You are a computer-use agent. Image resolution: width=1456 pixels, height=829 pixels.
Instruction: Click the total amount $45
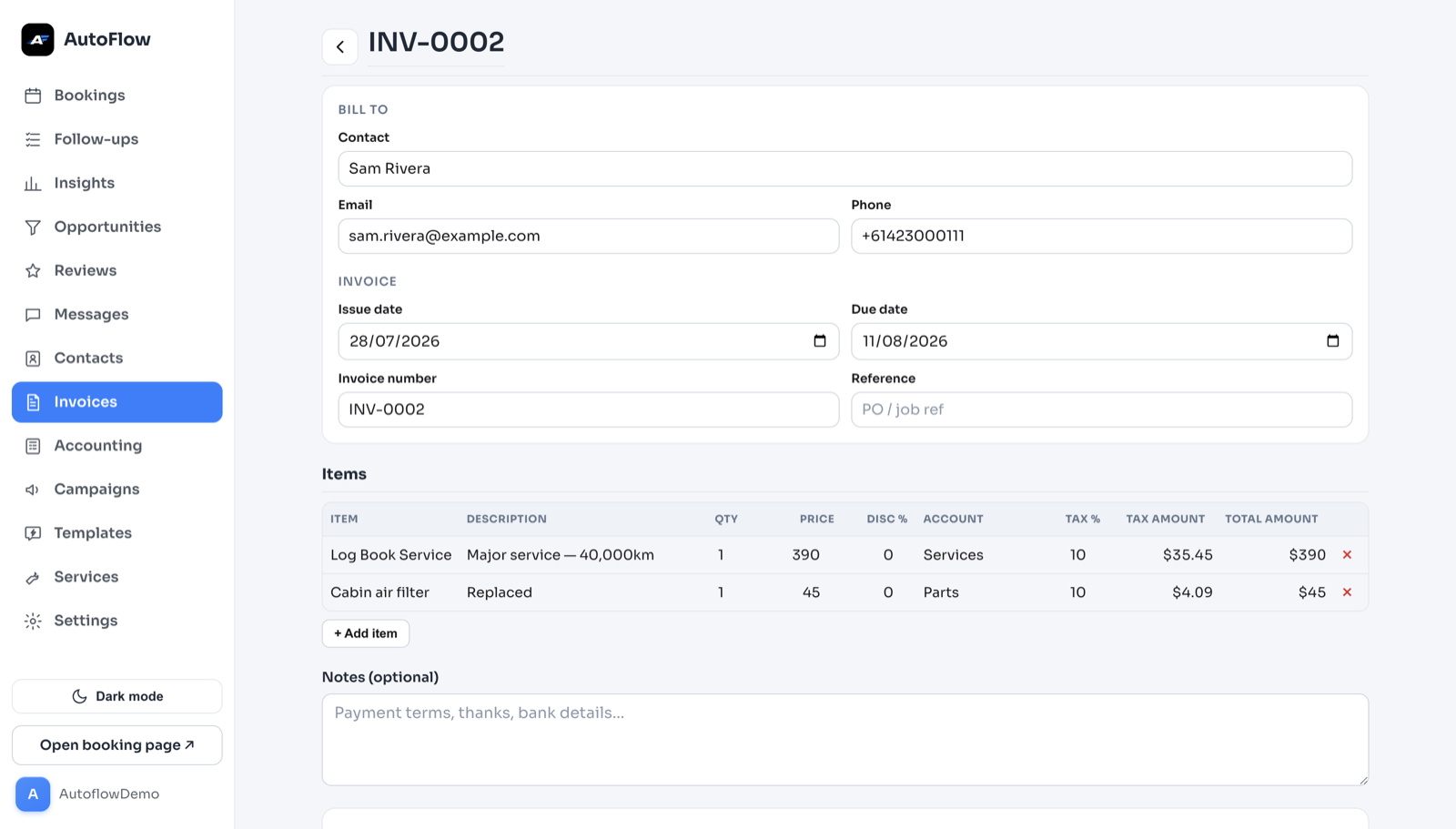[x=1311, y=592]
